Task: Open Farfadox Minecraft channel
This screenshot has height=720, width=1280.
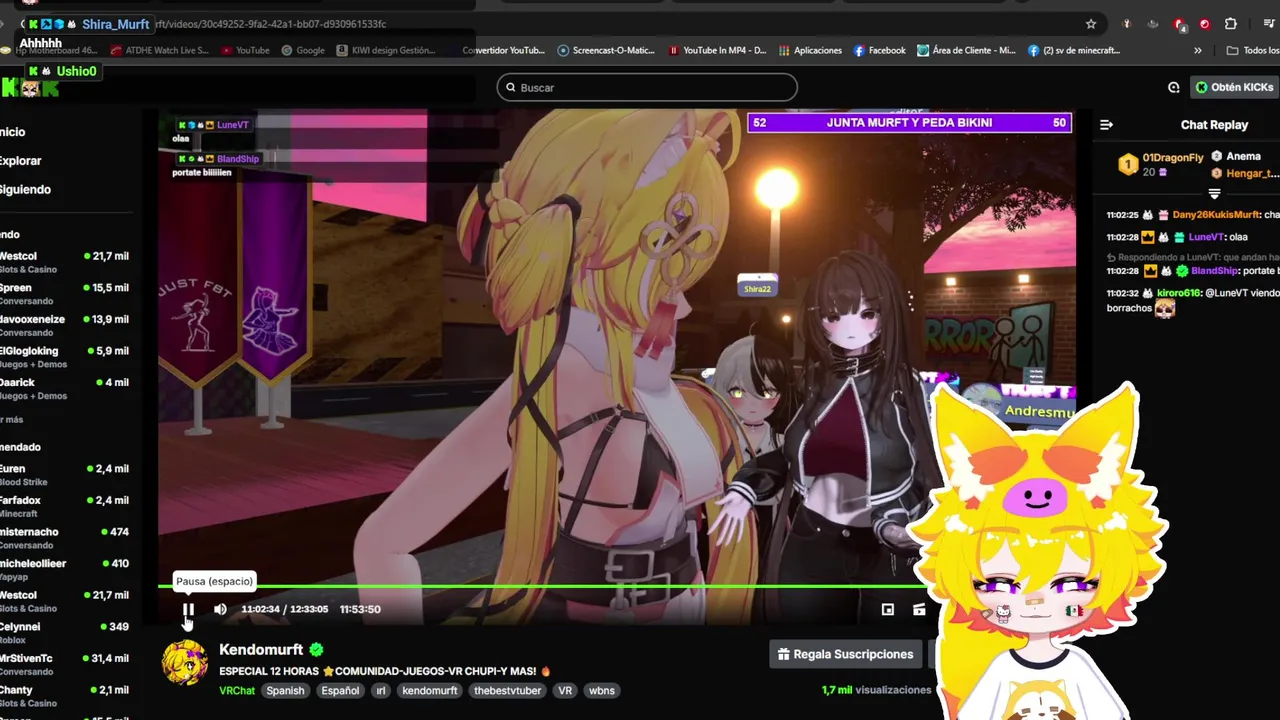Action: 65,506
